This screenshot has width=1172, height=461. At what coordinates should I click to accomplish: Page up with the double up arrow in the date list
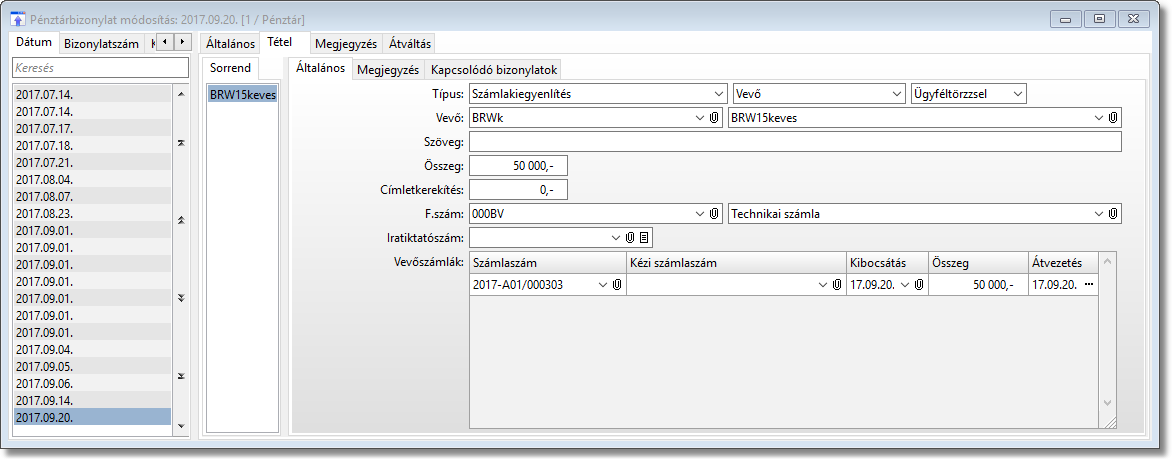click(180, 220)
